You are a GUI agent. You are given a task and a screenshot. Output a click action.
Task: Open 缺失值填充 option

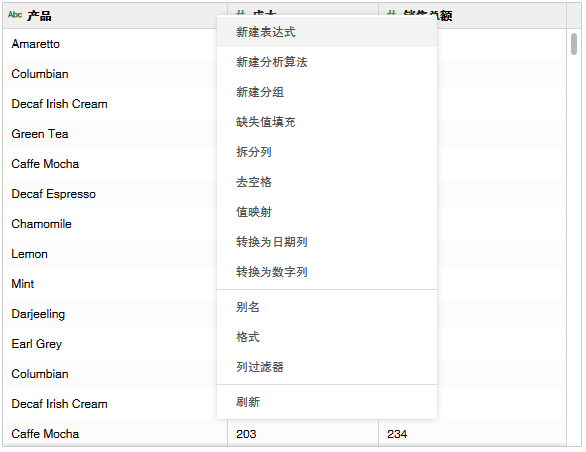[x=327, y=122]
